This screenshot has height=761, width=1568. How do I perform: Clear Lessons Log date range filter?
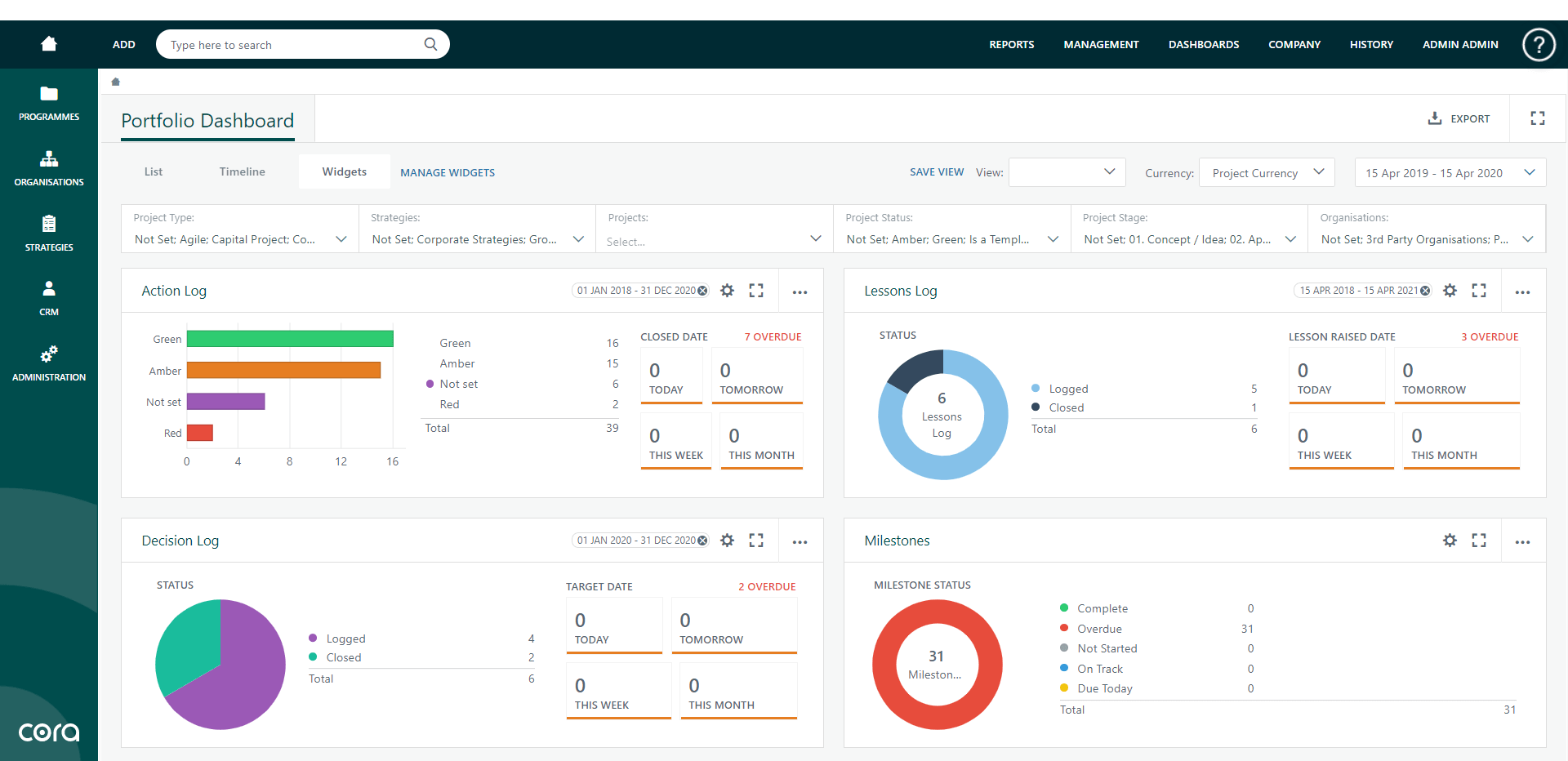click(1425, 291)
